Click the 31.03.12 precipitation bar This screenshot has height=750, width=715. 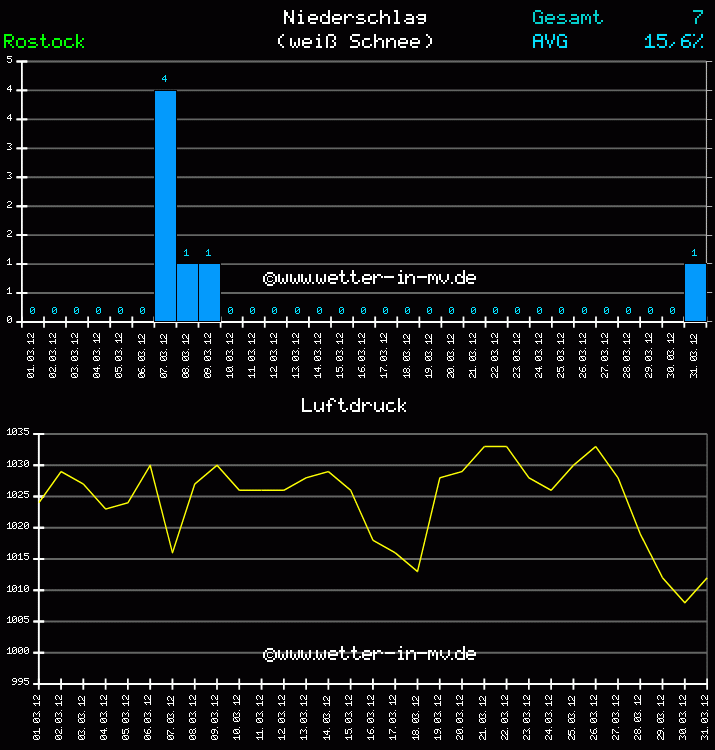click(x=695, y=292)
